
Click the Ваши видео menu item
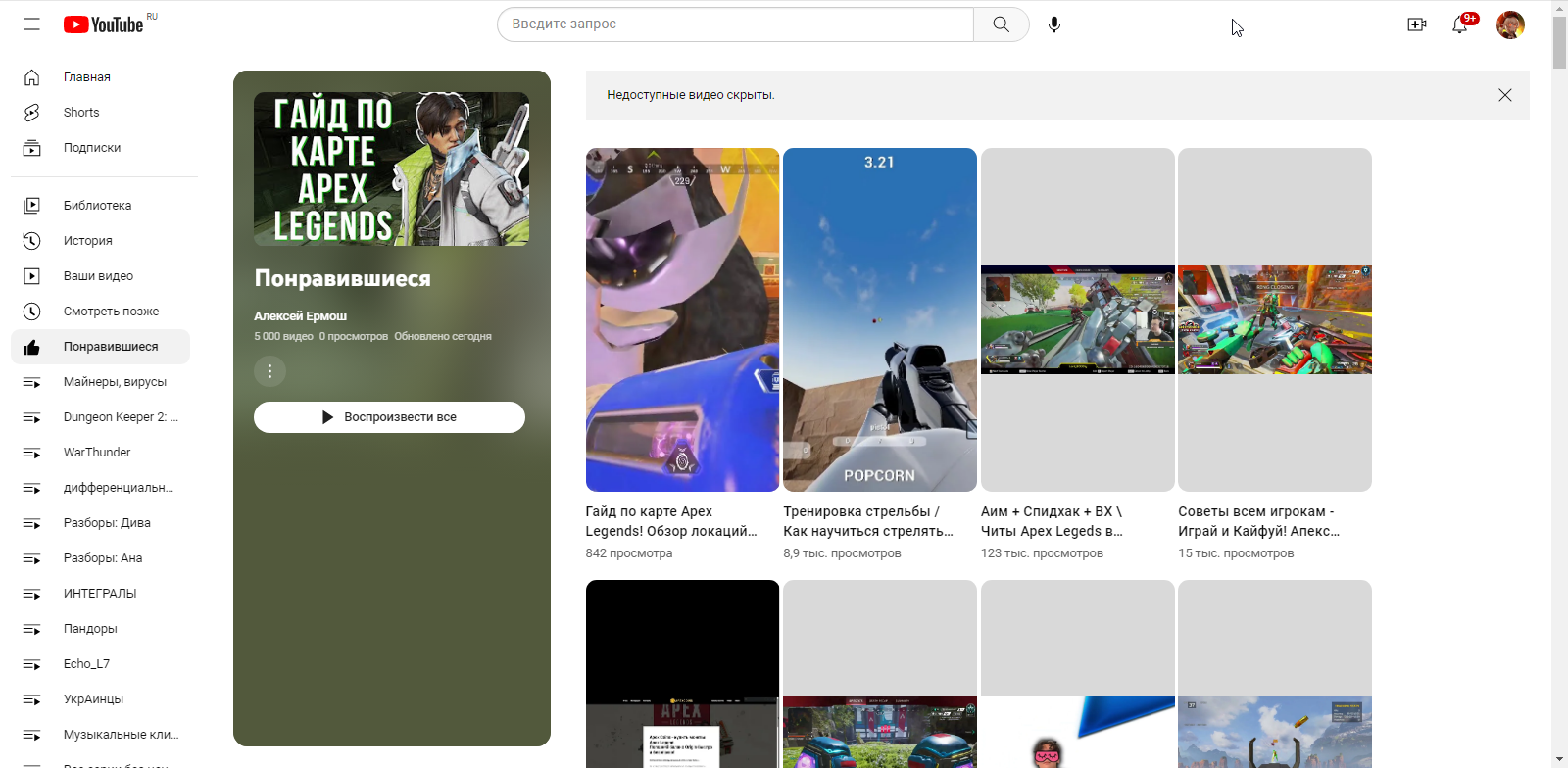pos(100,276)
